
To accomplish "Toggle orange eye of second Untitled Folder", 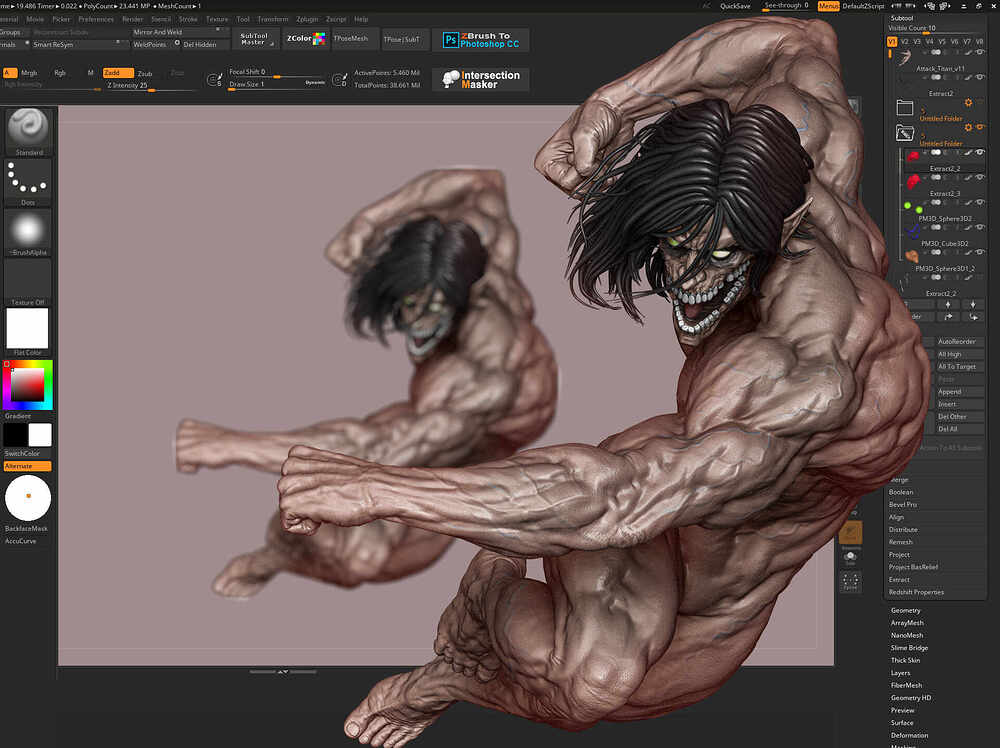I will click(980, 128).
